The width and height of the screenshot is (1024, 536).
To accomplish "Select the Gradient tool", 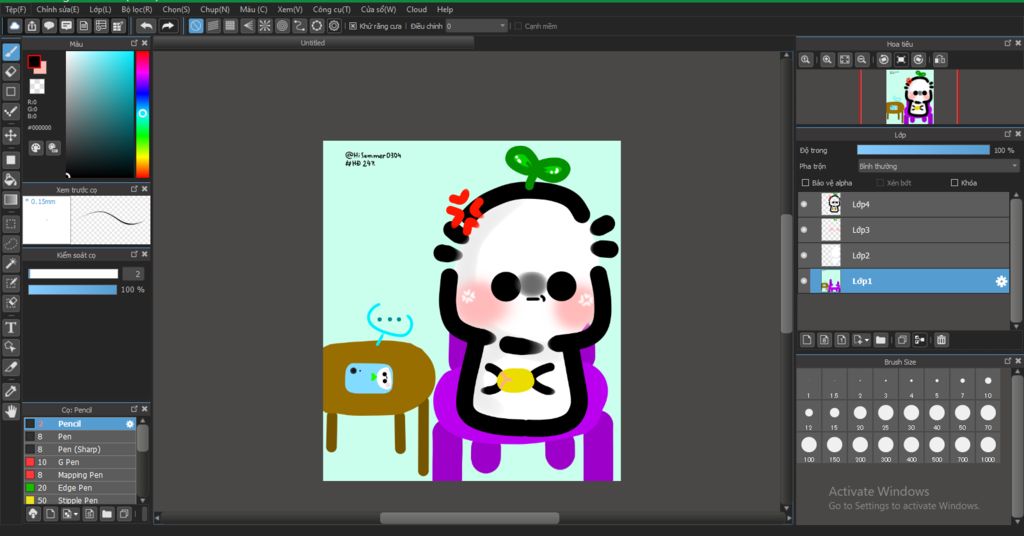I will click(x=11, y=200).
